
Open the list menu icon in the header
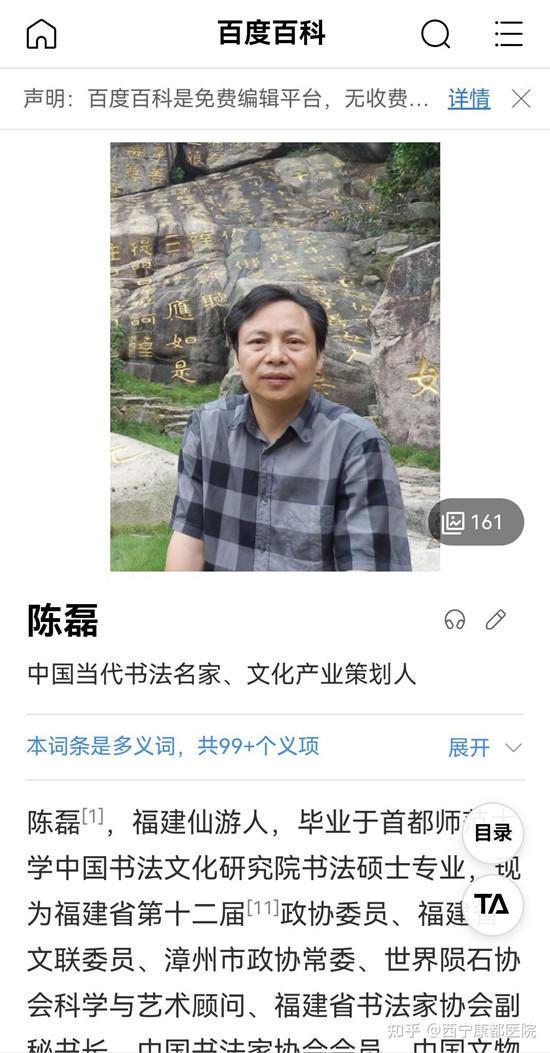[x=509, y=34]
